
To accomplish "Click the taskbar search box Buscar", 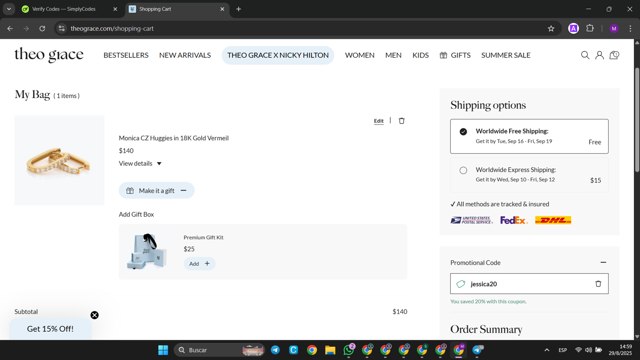I will tap(220, 350).
